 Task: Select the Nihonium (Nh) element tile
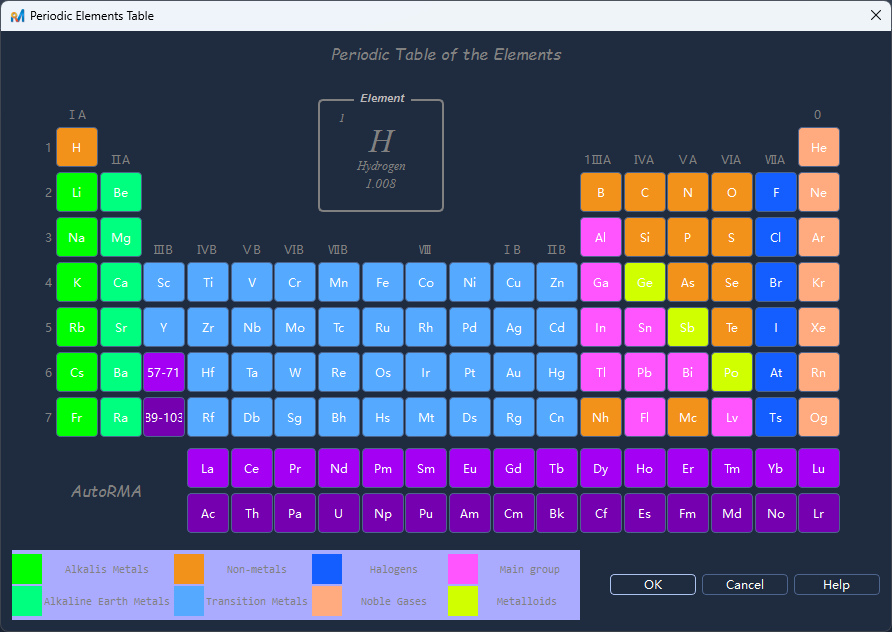[x=601, y=417]
